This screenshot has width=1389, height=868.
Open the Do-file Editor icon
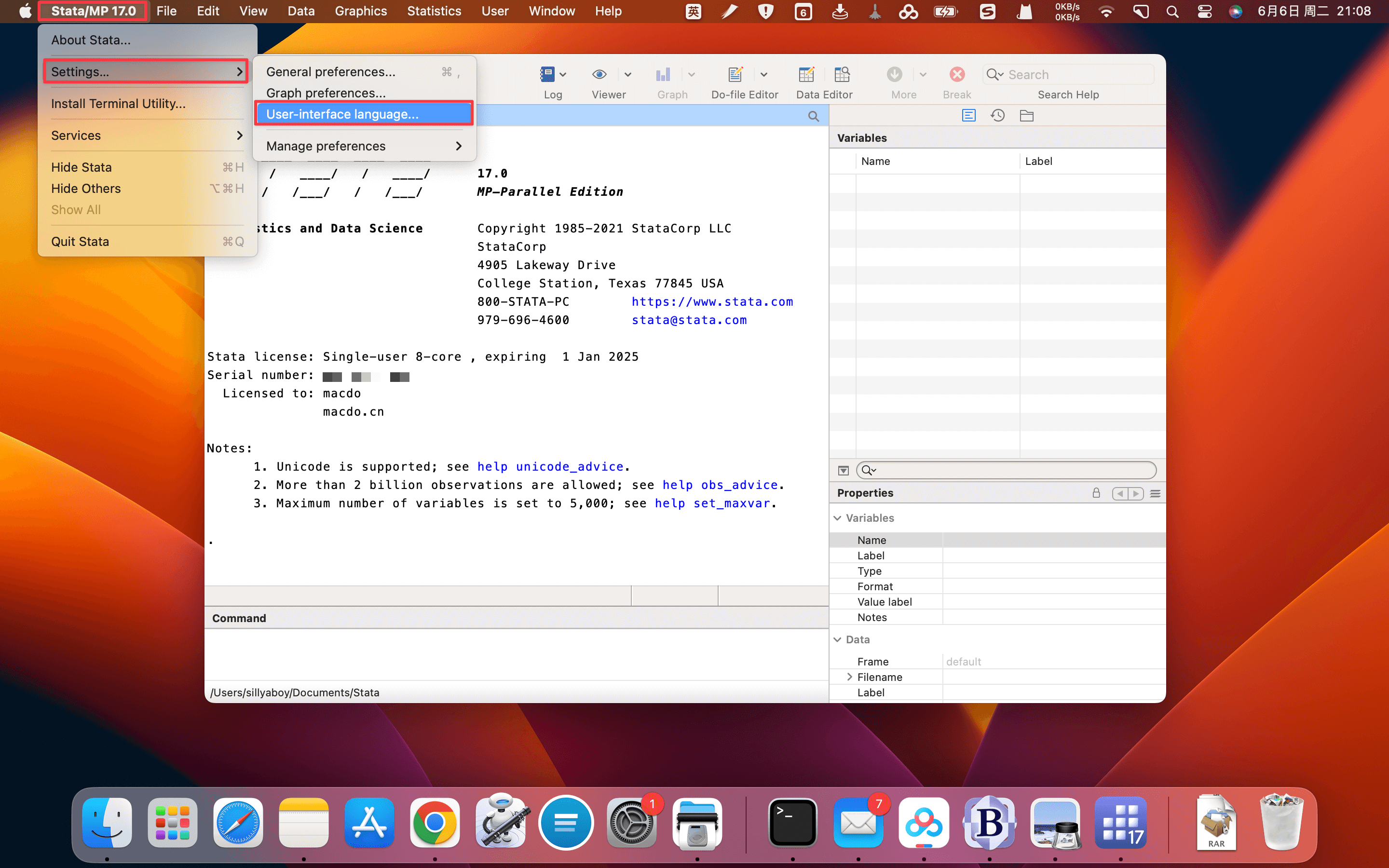735,74
